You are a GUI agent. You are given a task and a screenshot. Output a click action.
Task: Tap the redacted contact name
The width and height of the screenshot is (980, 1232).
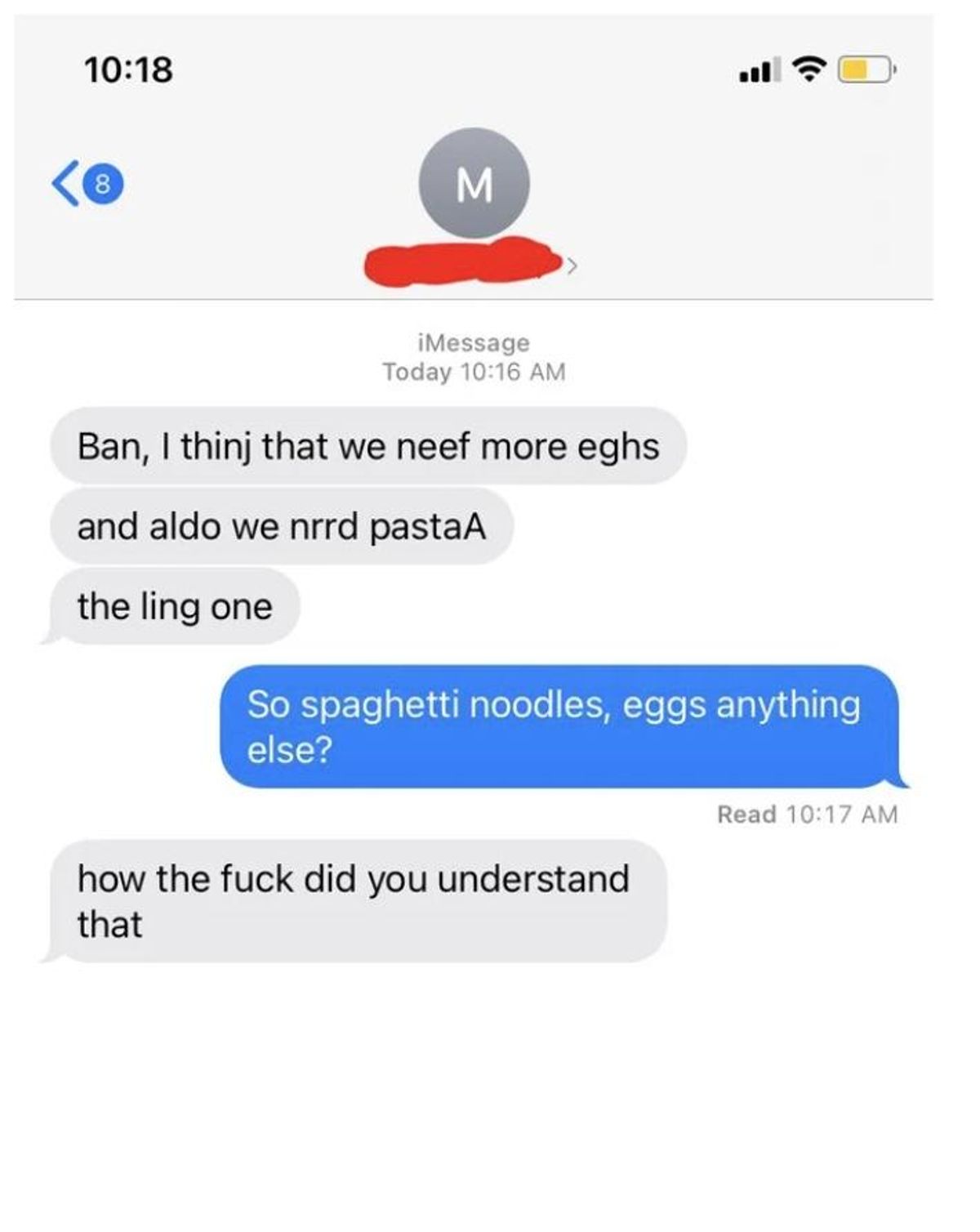tap(464, 261)
